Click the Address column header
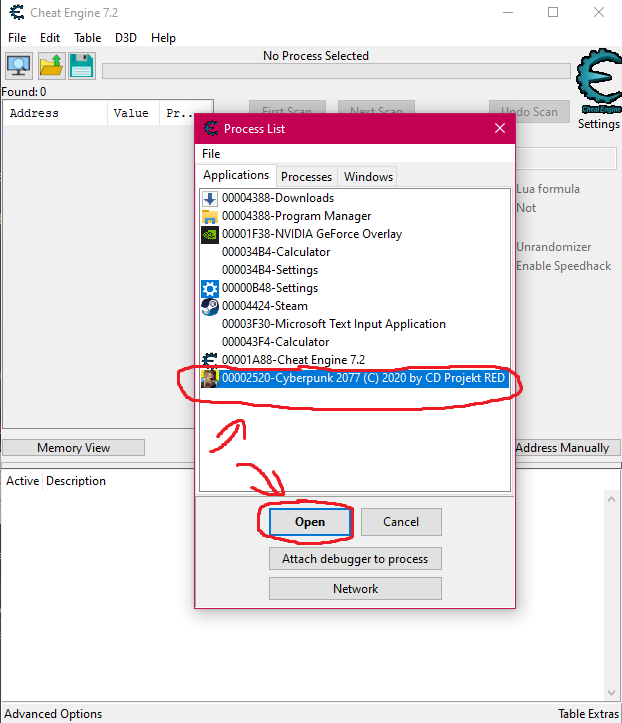The image size is (622, 723). click(x=55, y=113)
